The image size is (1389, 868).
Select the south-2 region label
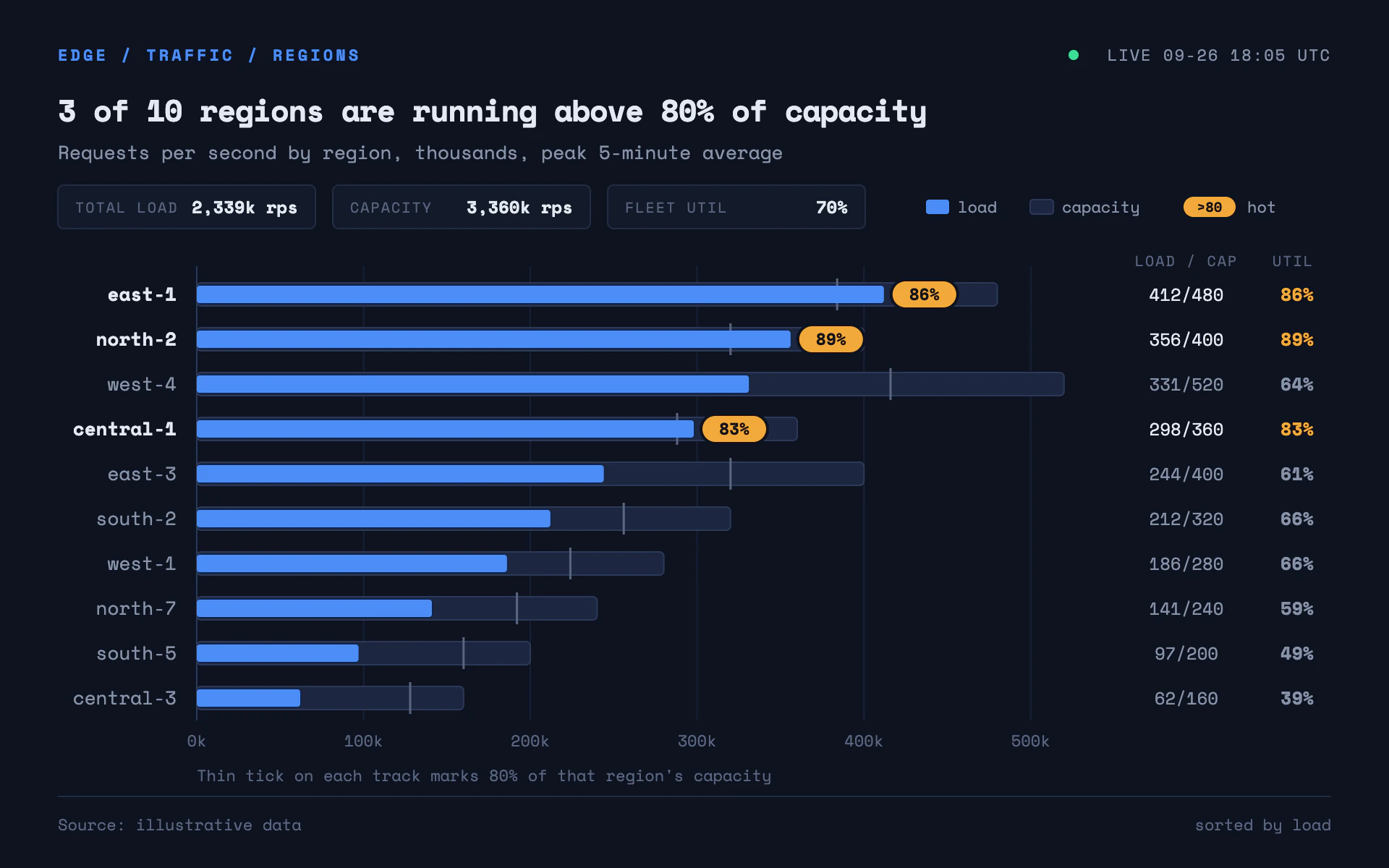[x=136, y=519]
